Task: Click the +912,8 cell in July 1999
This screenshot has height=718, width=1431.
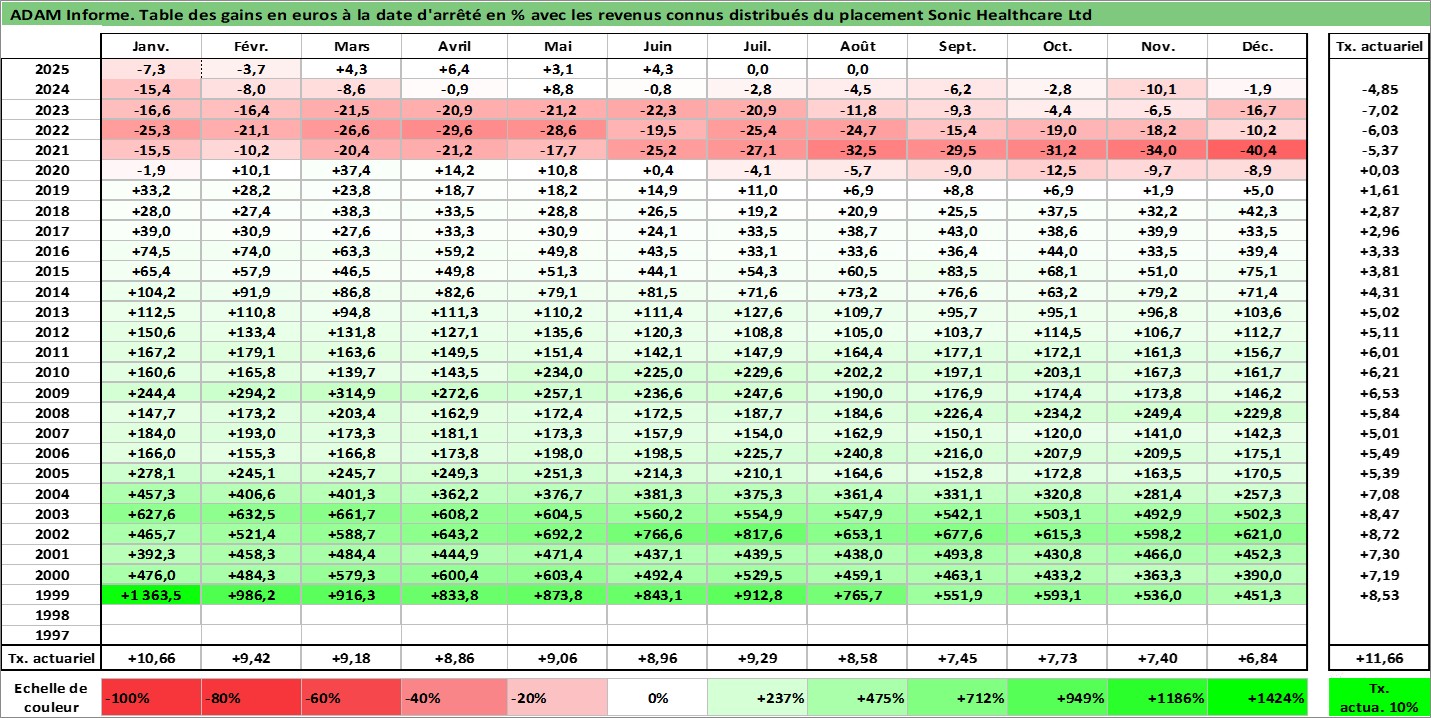Action: point(757,594)
